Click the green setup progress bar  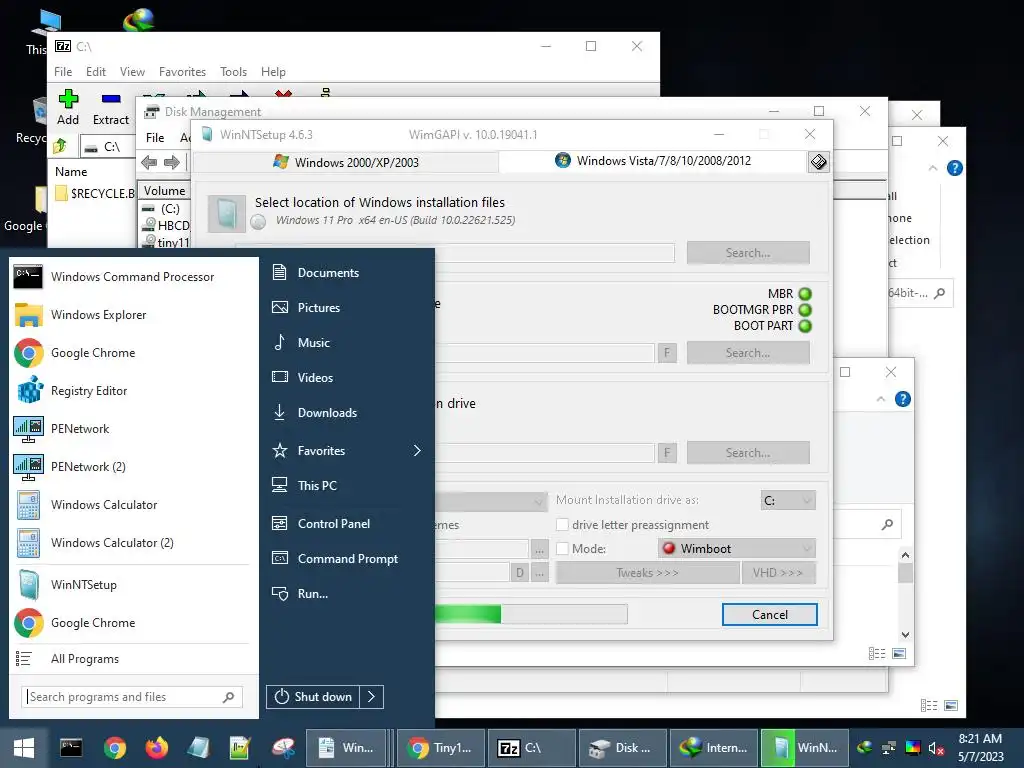532,614
